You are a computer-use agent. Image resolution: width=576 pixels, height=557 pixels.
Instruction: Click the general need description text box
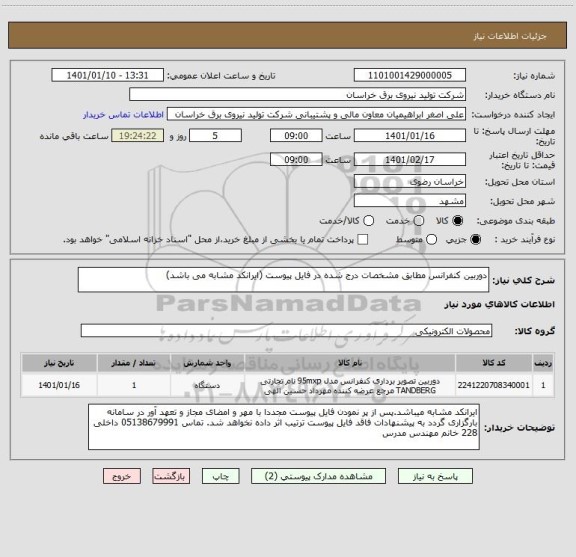[x=283, y=280]
